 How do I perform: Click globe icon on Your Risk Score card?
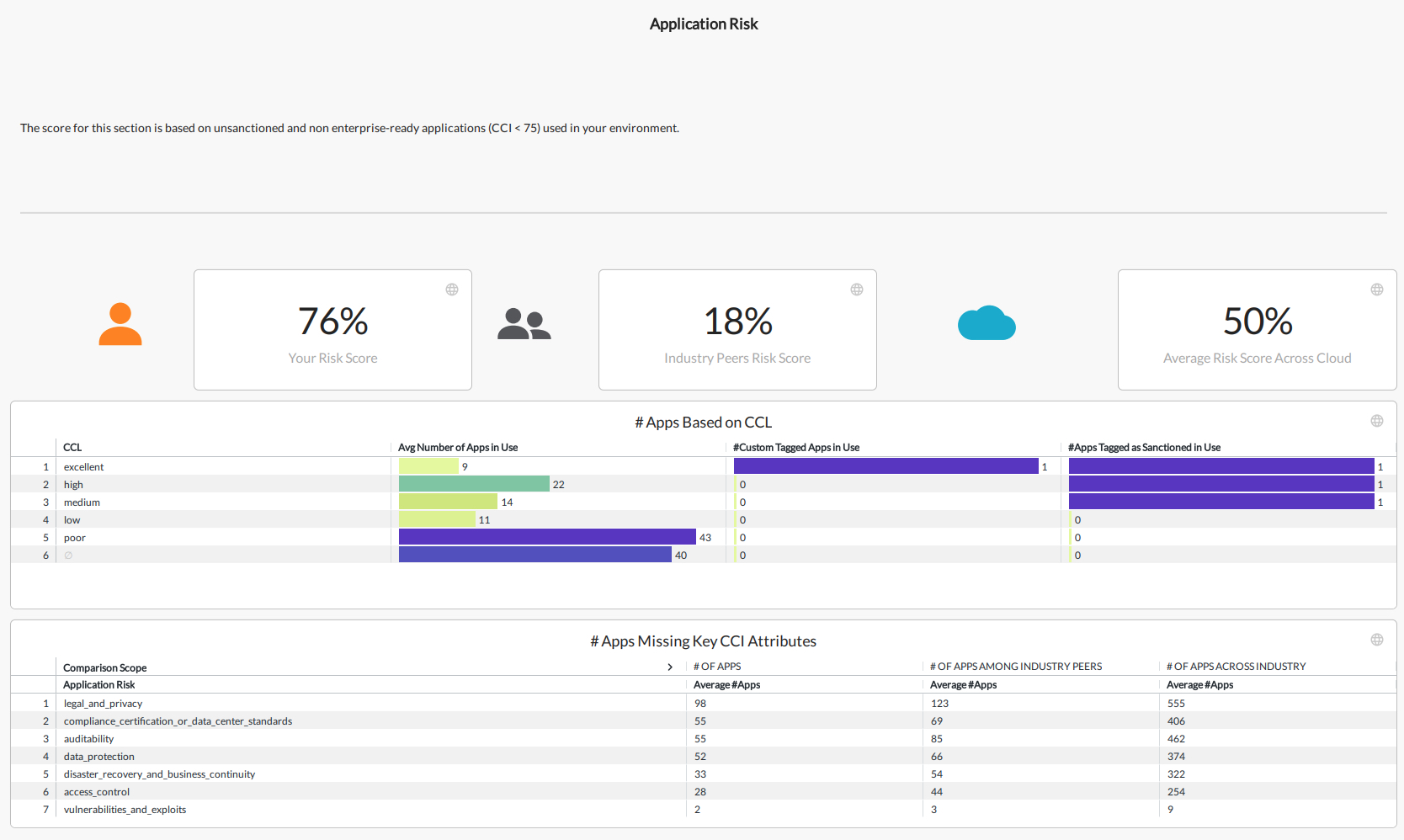coord(452,290)
